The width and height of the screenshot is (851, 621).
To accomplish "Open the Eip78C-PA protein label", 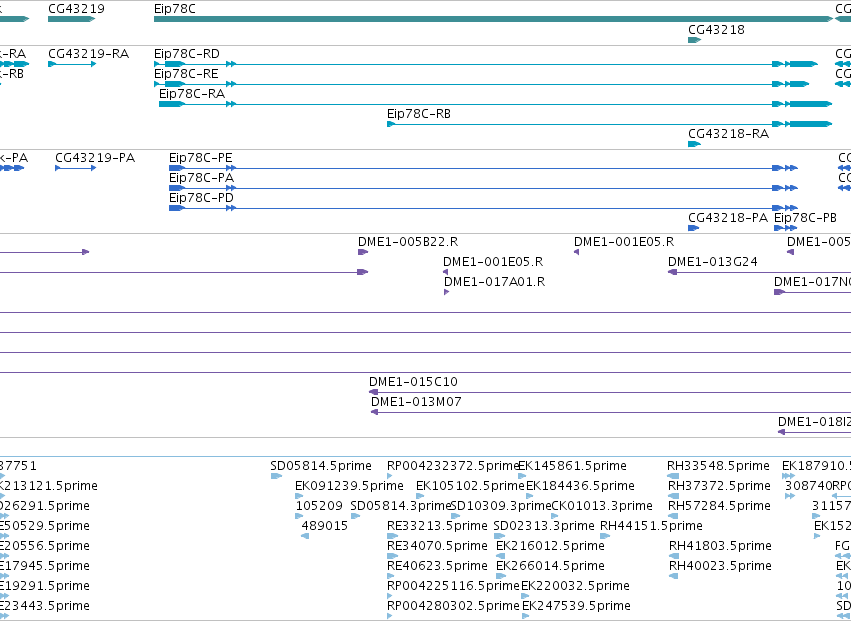I will (x=201, y=178).
